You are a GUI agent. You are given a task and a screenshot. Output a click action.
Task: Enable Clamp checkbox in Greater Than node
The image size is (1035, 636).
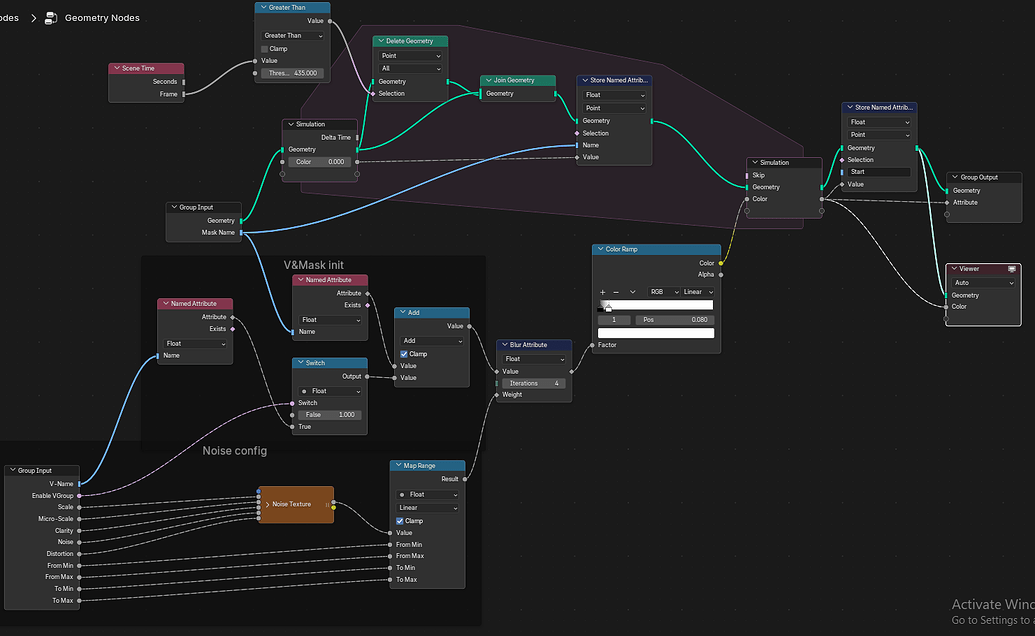pos(265,49)
